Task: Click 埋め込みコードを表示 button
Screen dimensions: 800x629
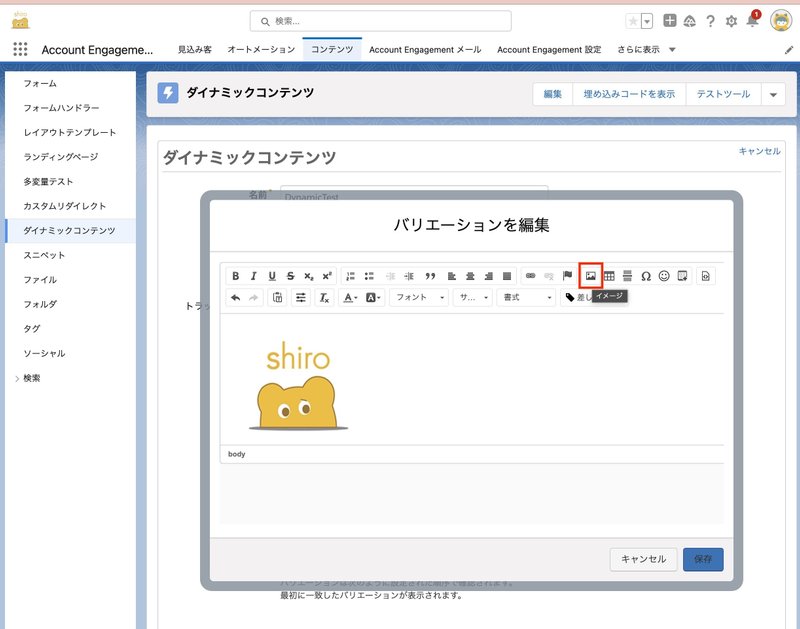Action: tap(629, 94)
